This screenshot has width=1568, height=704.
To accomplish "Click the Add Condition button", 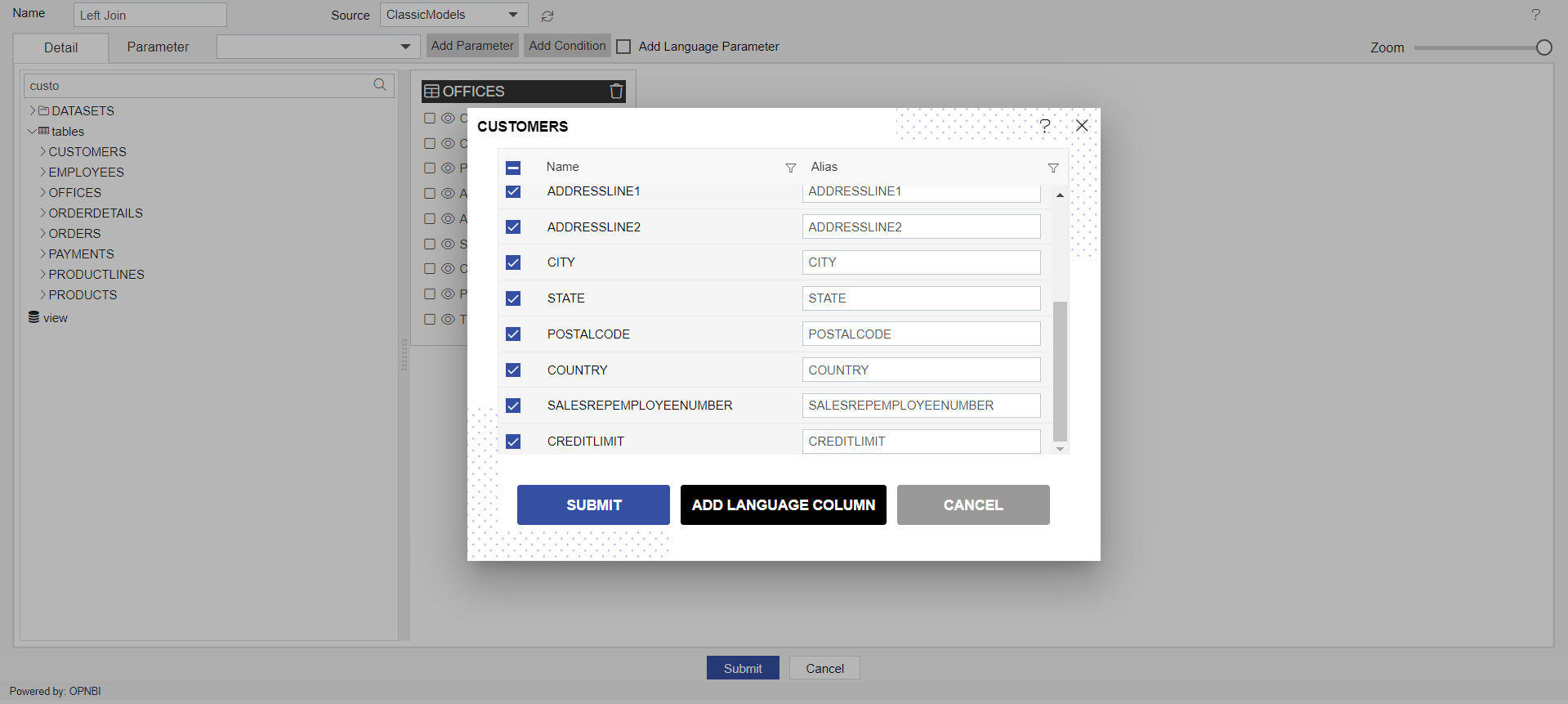I will 567,46.
